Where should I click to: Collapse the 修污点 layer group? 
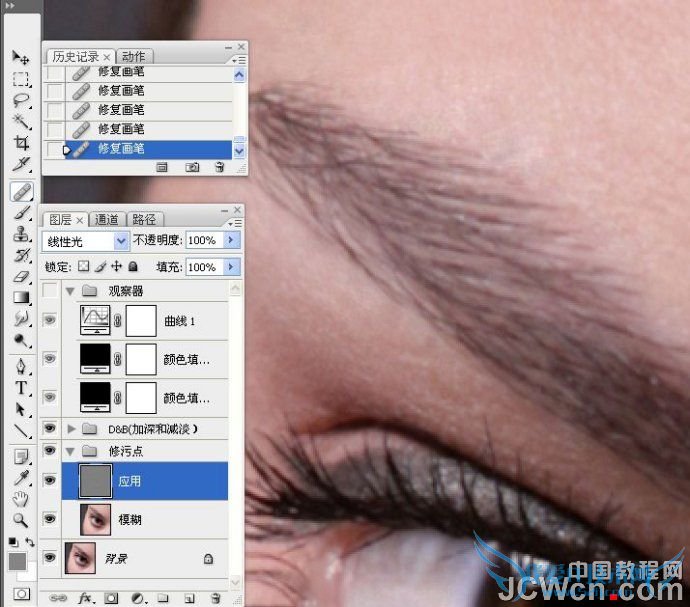[70, 451]
